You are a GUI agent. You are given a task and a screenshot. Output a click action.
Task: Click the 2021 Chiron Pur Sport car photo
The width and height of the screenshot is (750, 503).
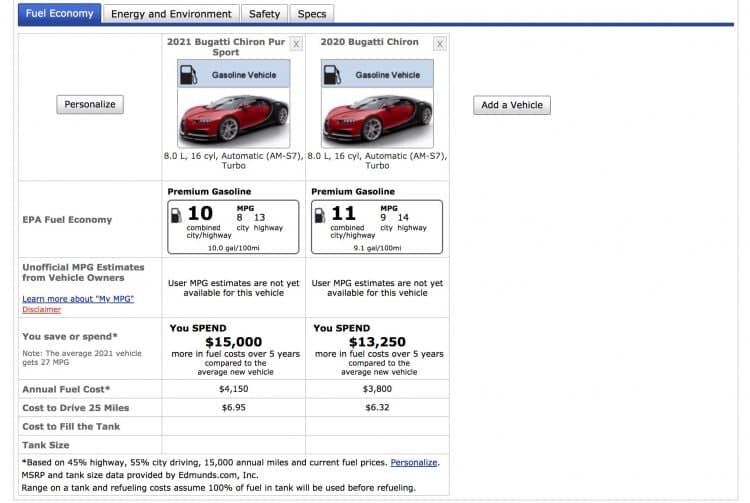click(x=233, y=118)
